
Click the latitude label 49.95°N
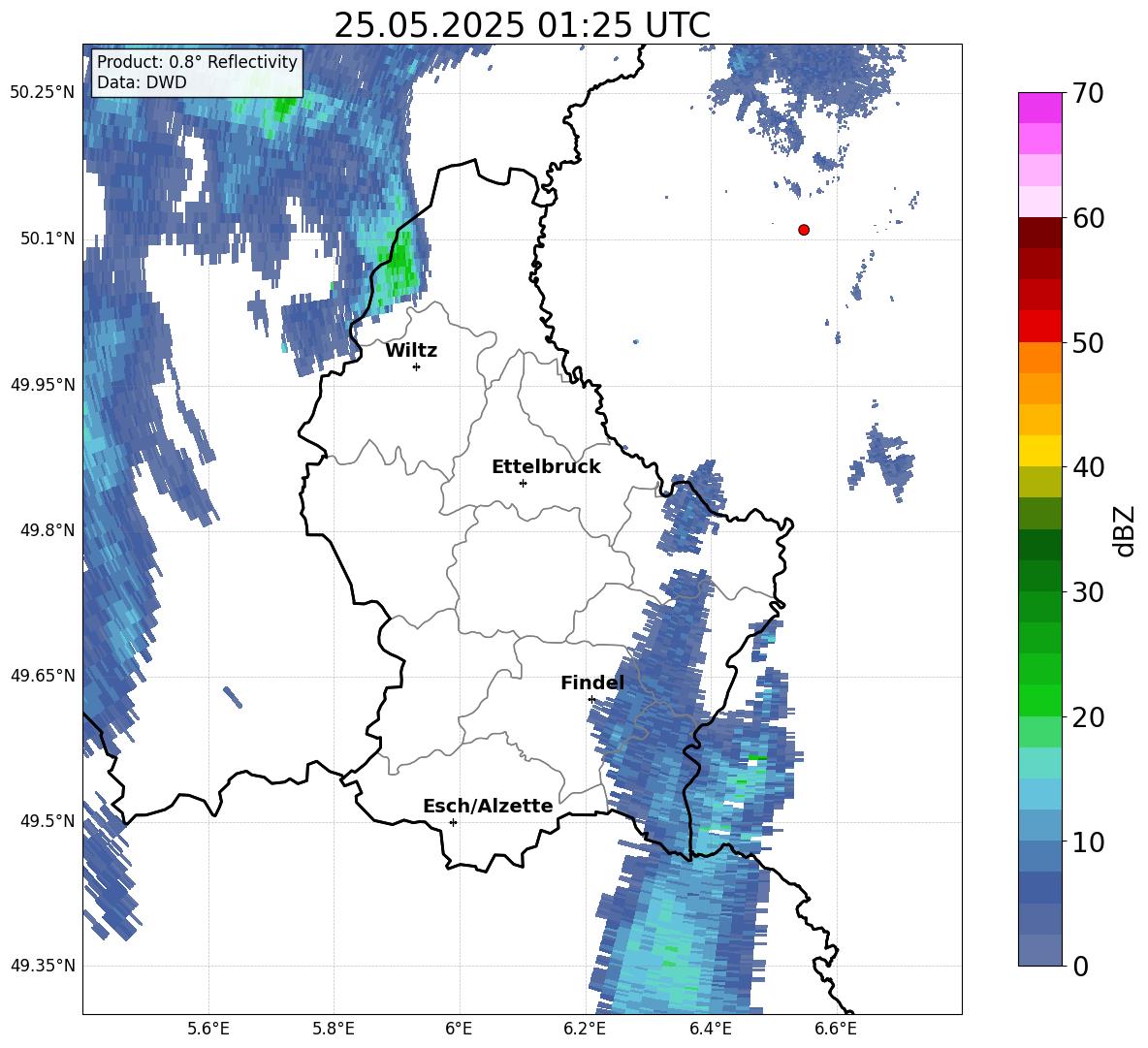[43, 385]
